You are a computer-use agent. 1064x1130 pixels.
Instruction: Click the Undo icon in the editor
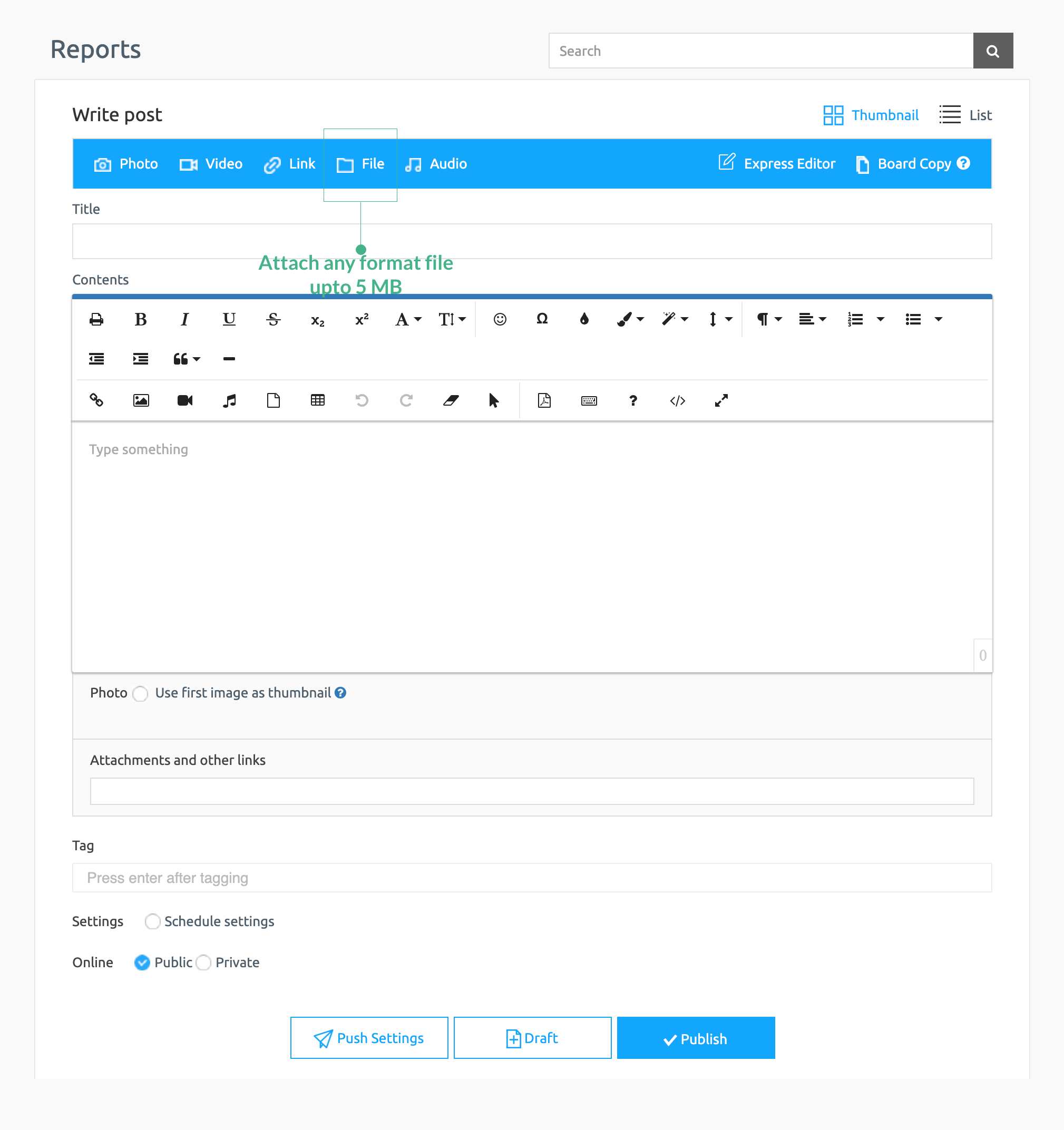tap(362, 400)
